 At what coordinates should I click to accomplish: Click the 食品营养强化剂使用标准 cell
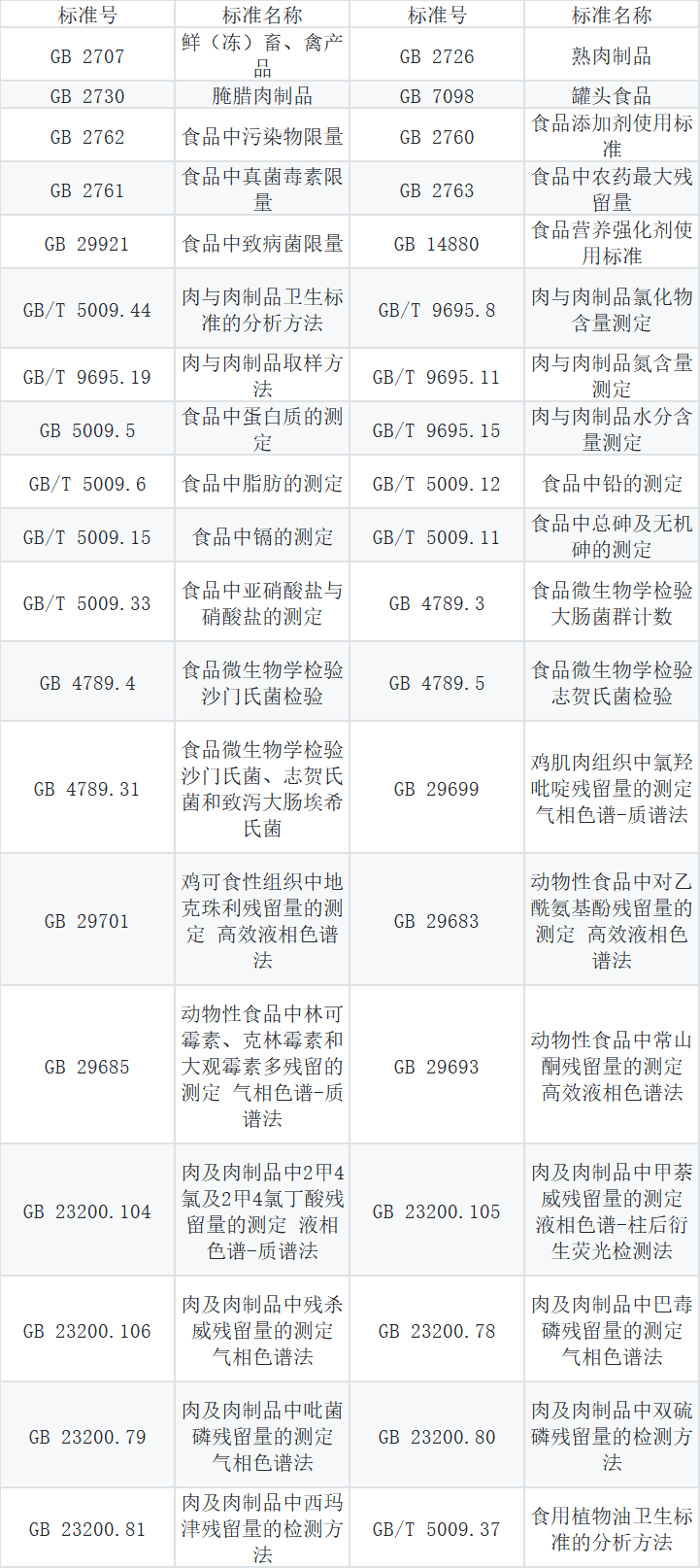612,243
